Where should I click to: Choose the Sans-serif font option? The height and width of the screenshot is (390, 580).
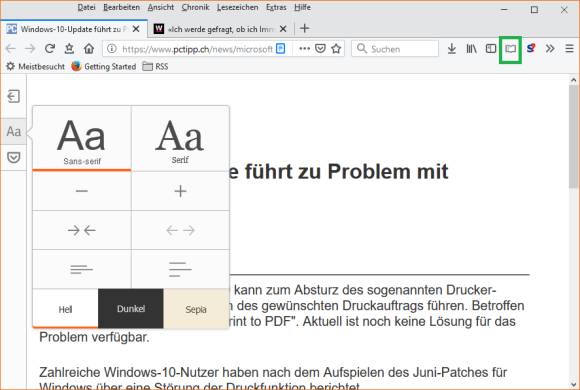point(82,139)
